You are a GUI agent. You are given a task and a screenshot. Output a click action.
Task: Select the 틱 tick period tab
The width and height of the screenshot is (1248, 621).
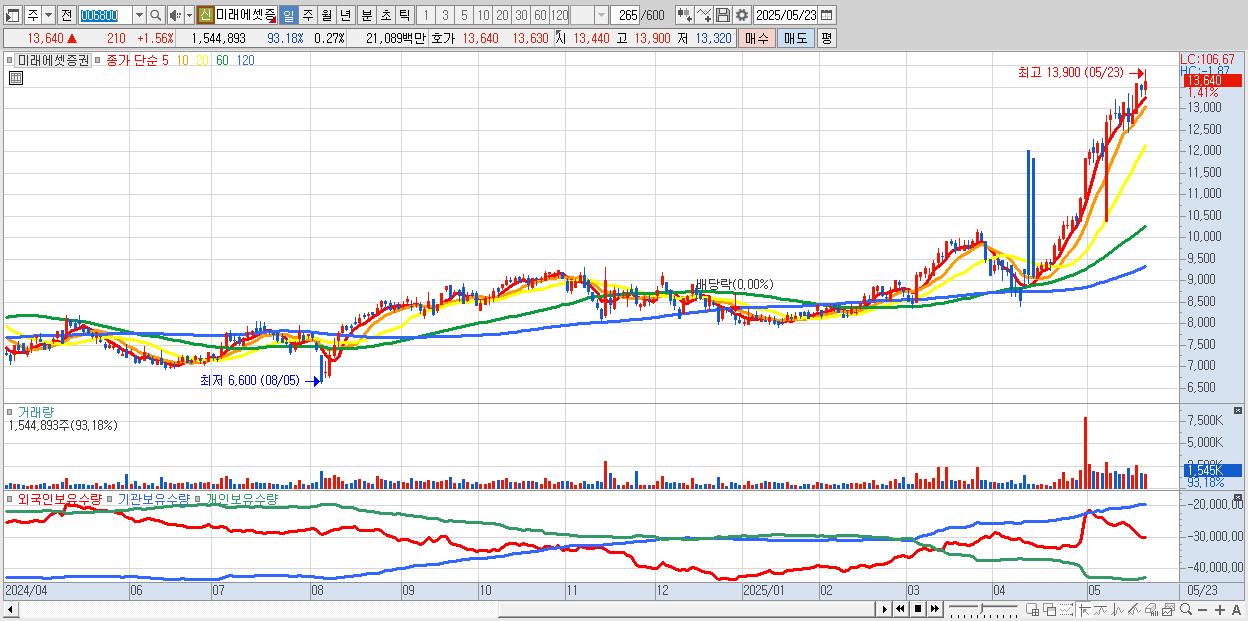point(404,15)
